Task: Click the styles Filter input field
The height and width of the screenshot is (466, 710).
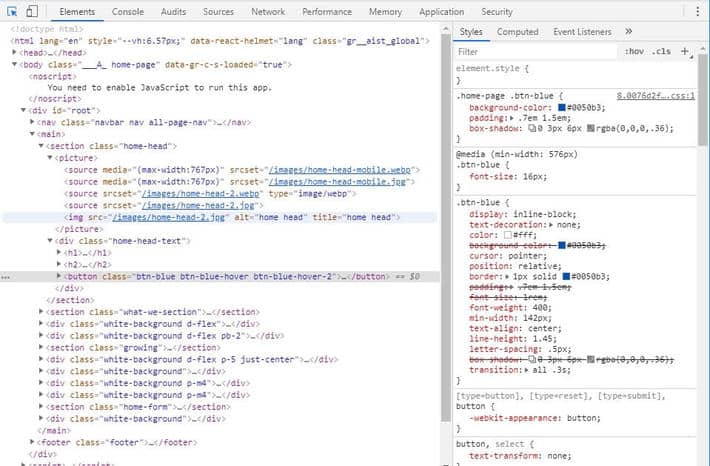Action: pos(536,52)
